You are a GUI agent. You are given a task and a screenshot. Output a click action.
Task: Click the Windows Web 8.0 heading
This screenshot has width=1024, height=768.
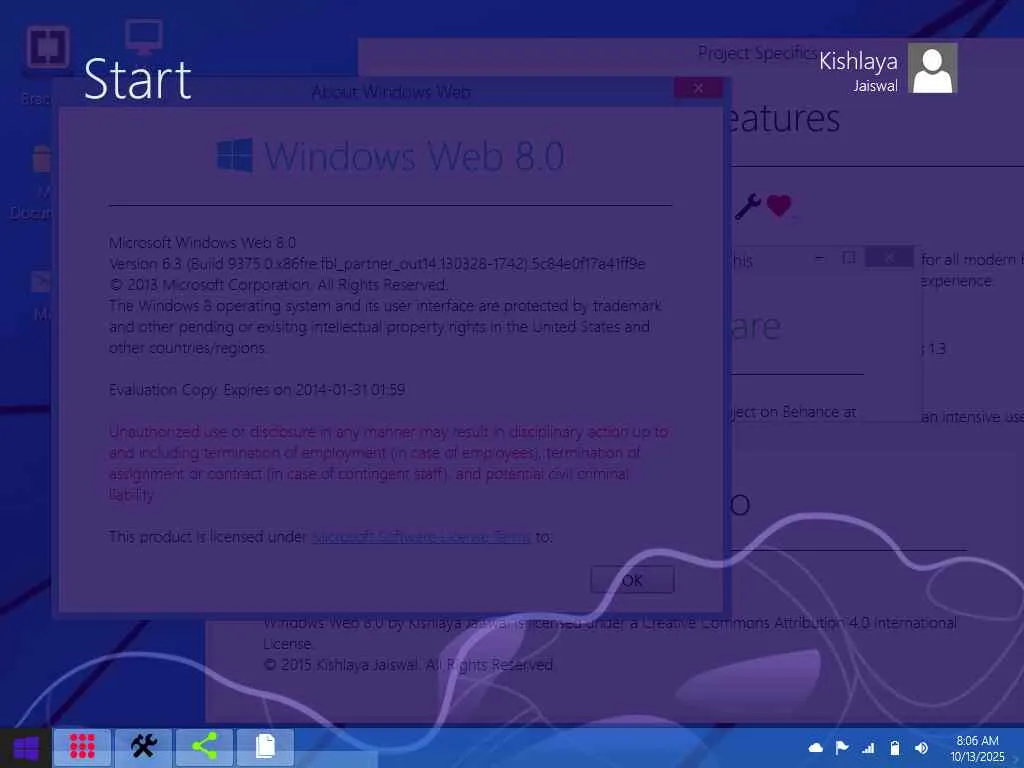click(x=415, y=156)
